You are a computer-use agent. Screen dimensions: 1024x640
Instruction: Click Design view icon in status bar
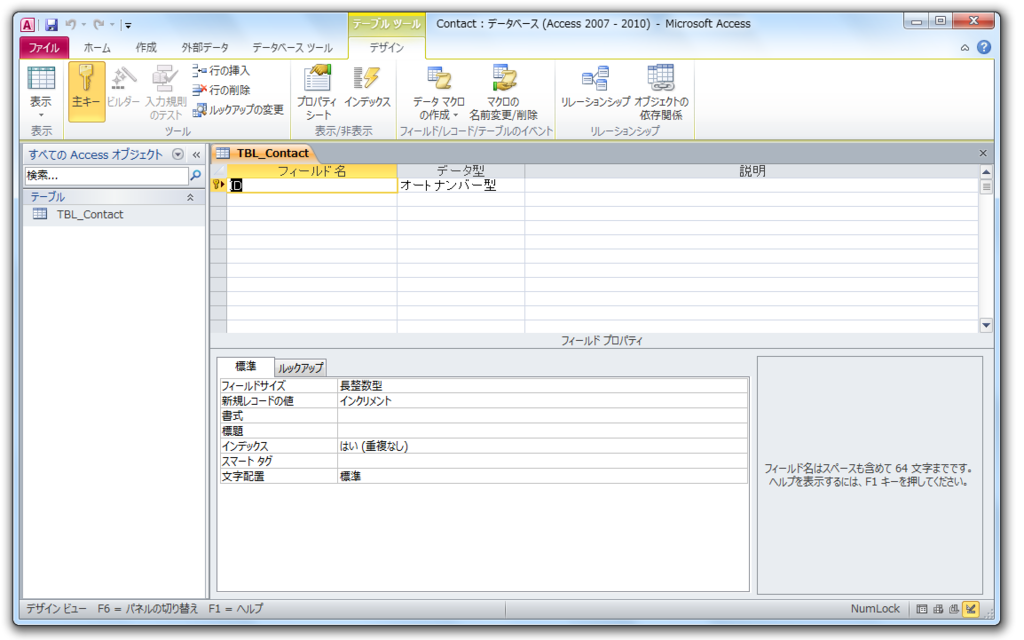click(971, 609)
